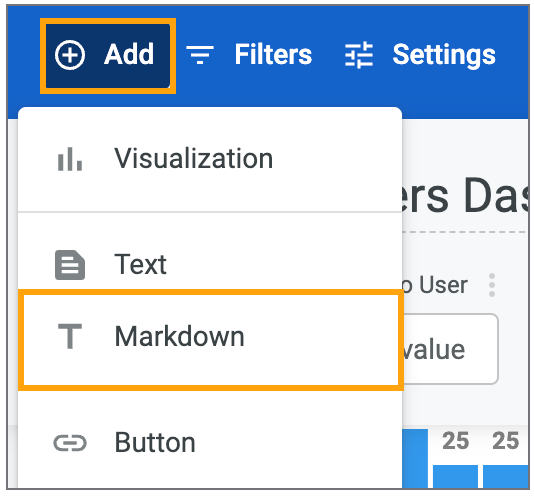
Task: Open the Settings toolbar option
Action: [420, 55]
